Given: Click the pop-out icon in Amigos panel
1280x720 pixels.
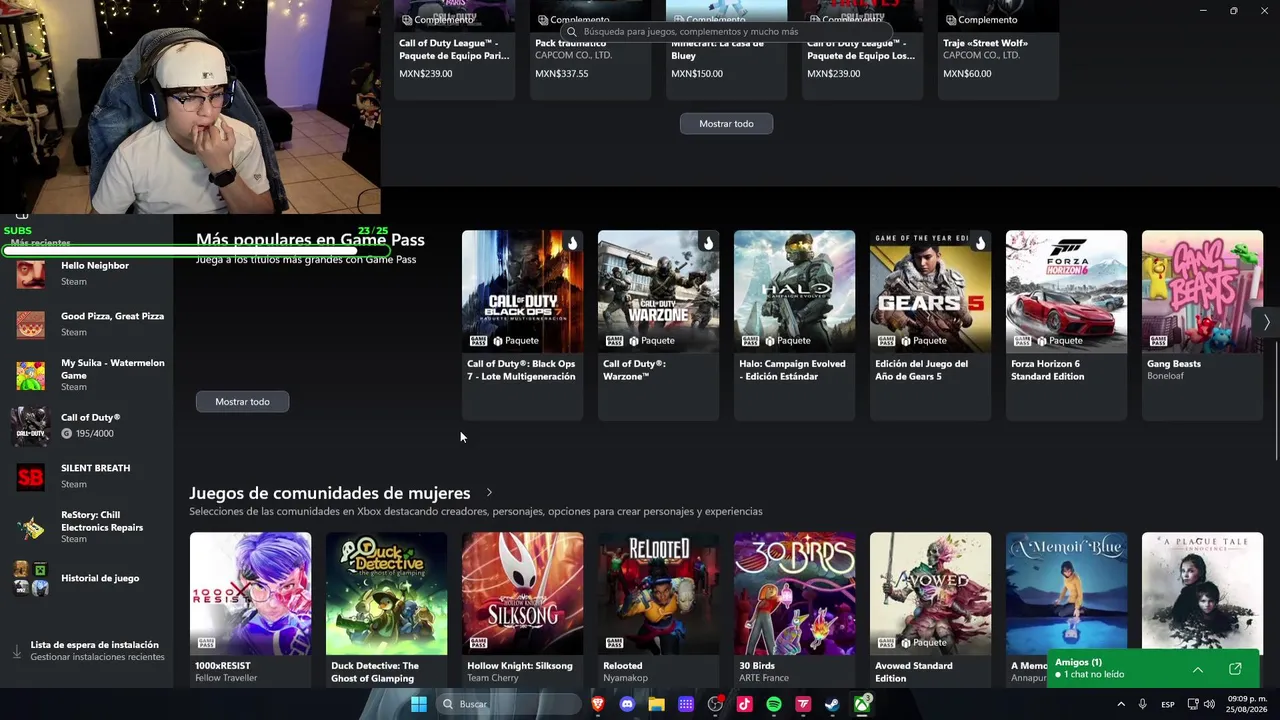Looking at the screenshot, I should 1235,669.
